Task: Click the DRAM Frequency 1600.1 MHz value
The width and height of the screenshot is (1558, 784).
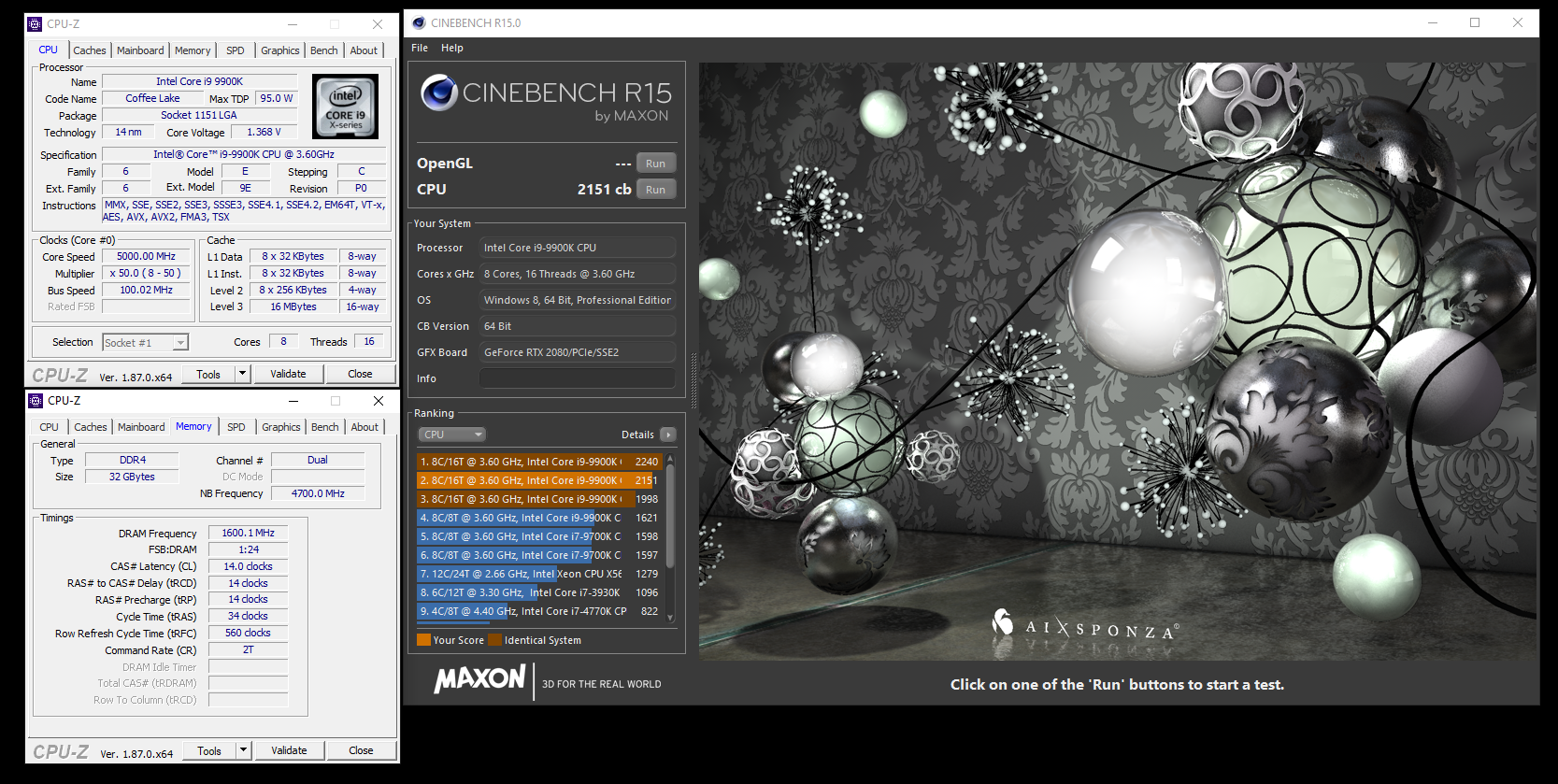Action: 248,533
